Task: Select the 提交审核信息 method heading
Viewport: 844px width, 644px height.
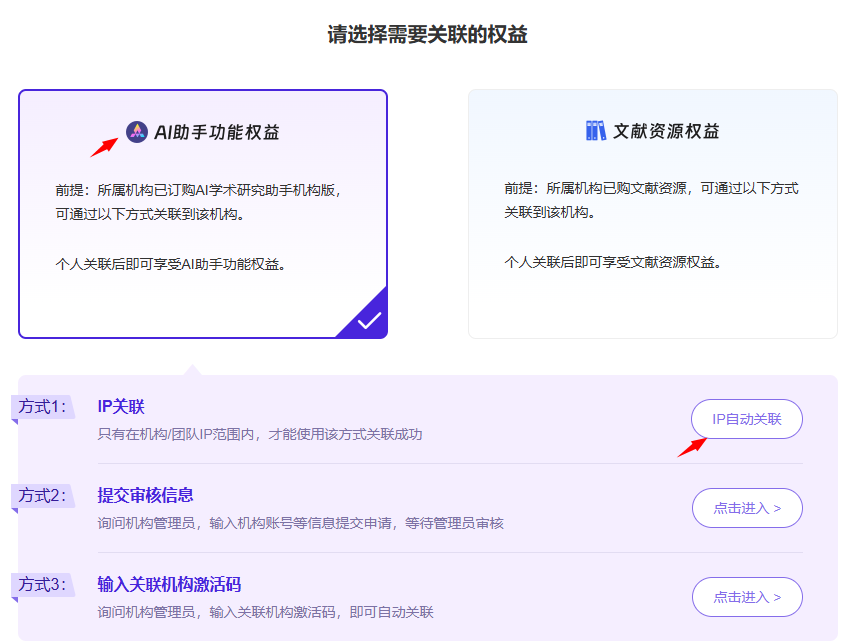Action: coord(145,495)
